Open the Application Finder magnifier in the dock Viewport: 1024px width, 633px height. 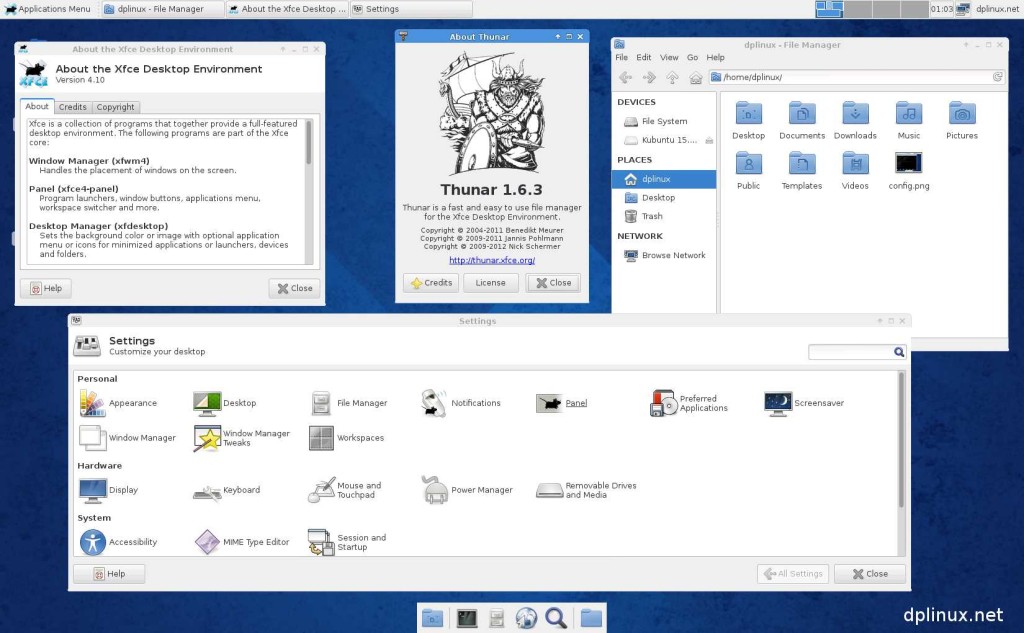click(557, 617)
